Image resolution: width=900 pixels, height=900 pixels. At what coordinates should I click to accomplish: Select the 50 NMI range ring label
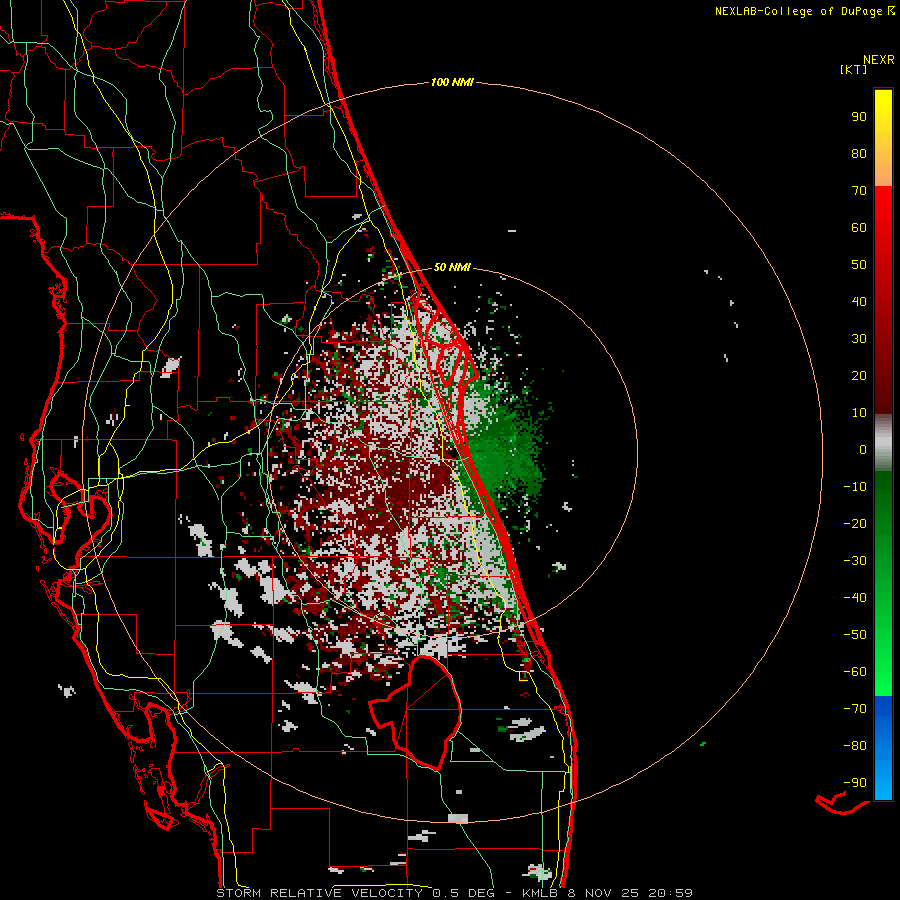pos(452,267)
